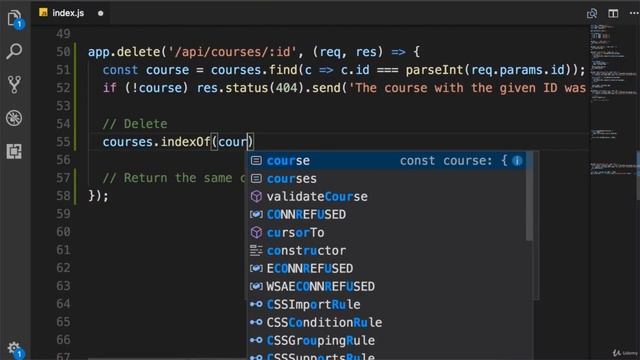The image size is (640, 360).
Task: Click 'courses.indexOf' on line 55
Action: coord(156,142)
